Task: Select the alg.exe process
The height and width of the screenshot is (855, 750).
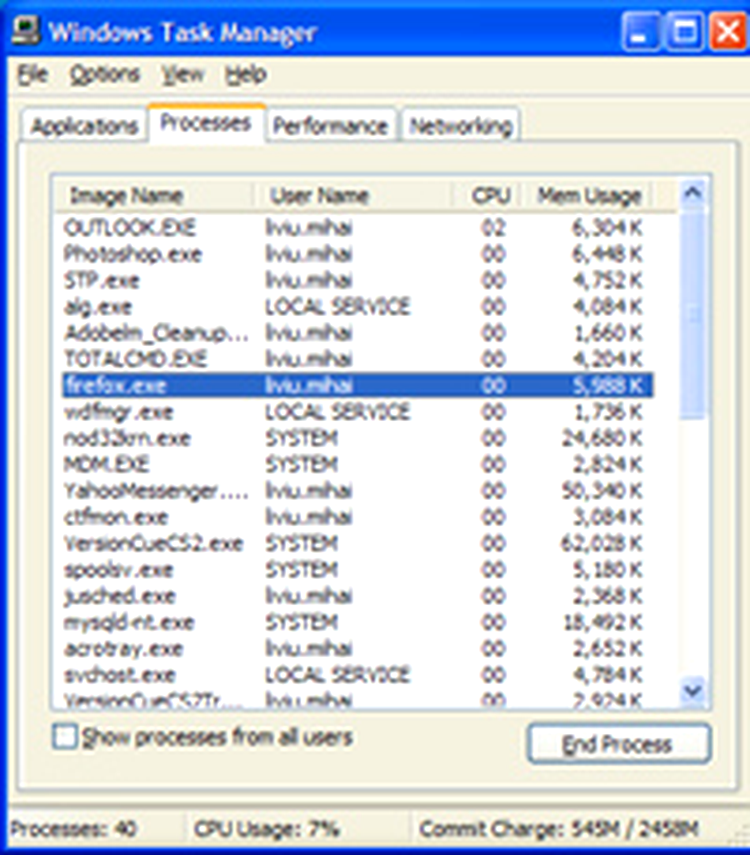Action: pyautogui.click(x=357, y=306)
